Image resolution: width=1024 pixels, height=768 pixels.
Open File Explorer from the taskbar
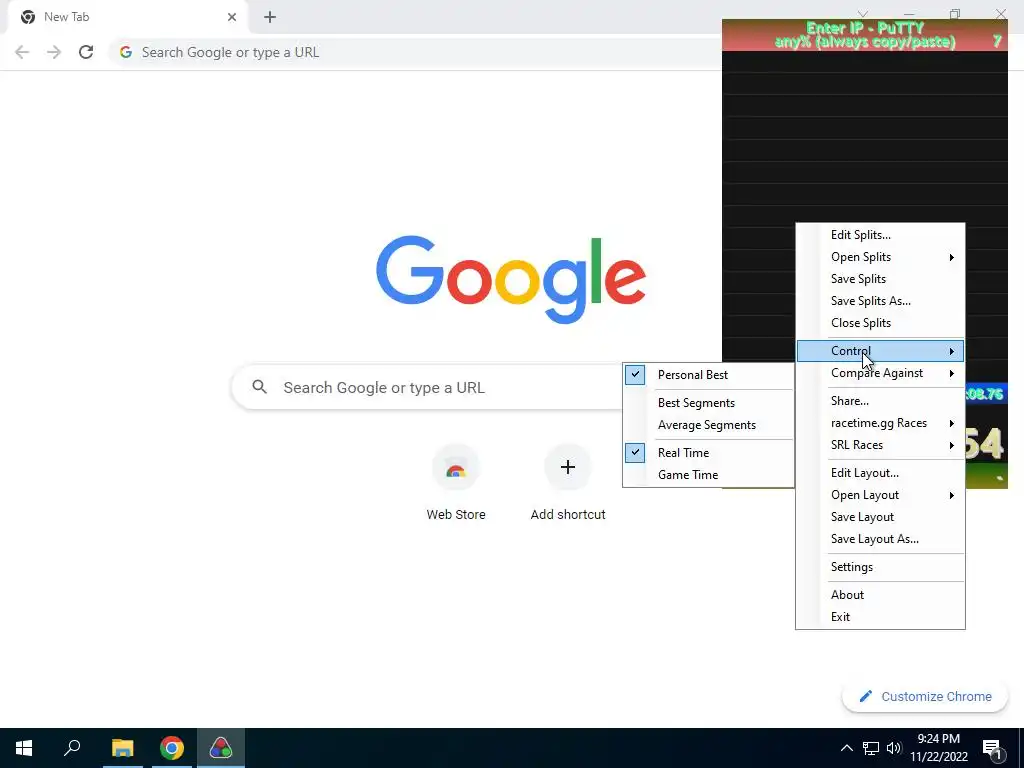click(122, 748)
